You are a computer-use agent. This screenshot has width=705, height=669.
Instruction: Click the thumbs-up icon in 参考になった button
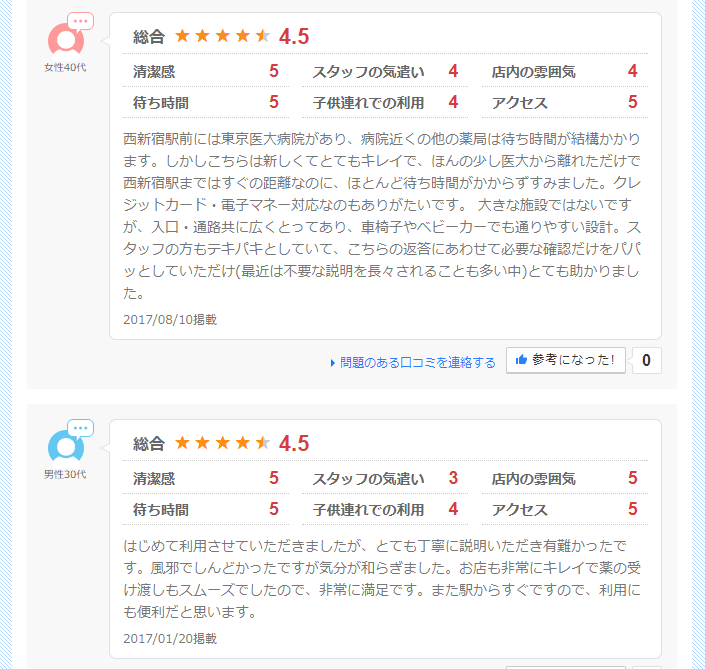coord(521,360)
